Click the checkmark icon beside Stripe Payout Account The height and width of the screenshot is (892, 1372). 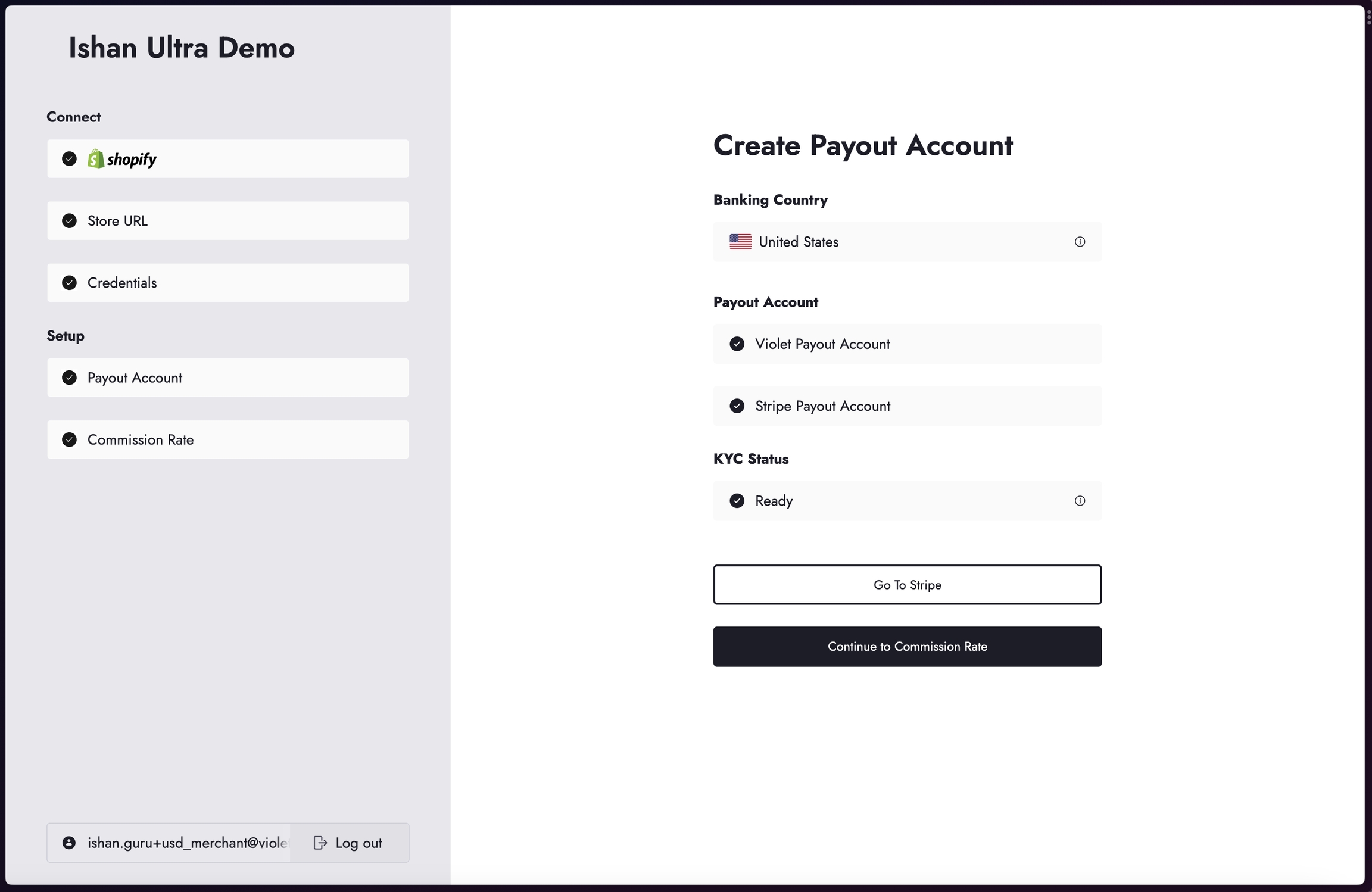click(x=737, y=406)
